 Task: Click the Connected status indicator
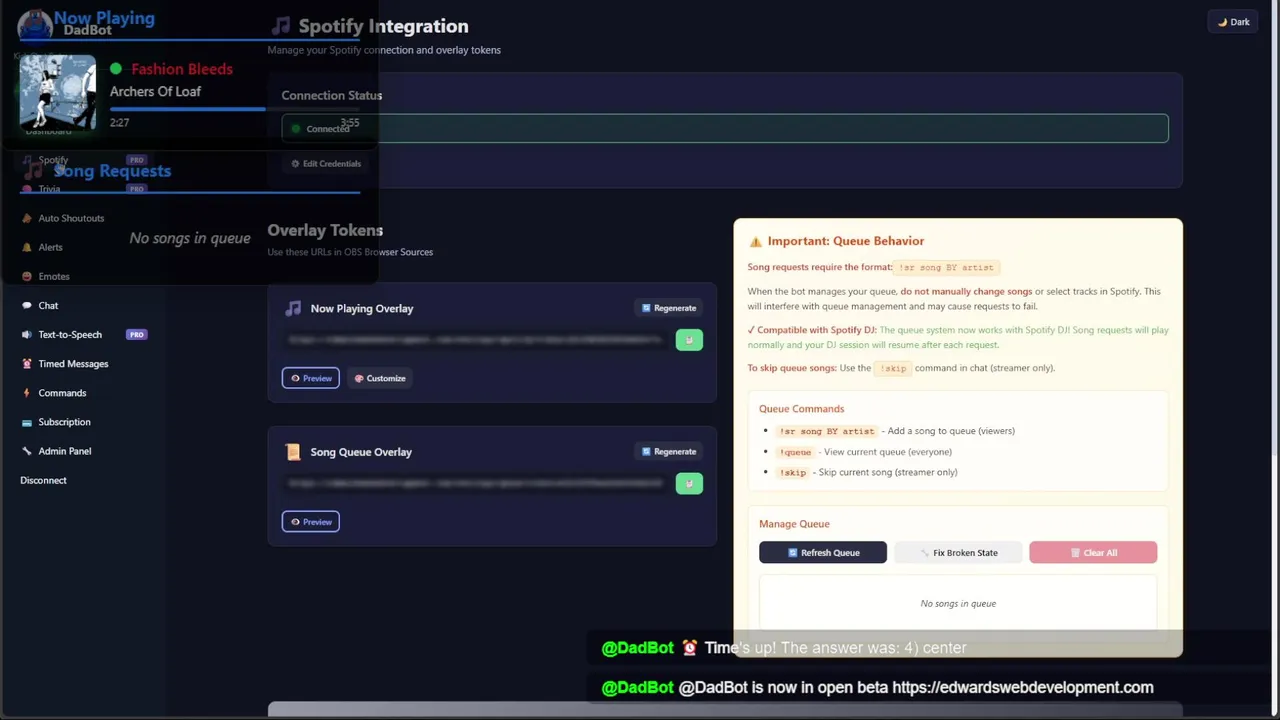pos(725,128)
